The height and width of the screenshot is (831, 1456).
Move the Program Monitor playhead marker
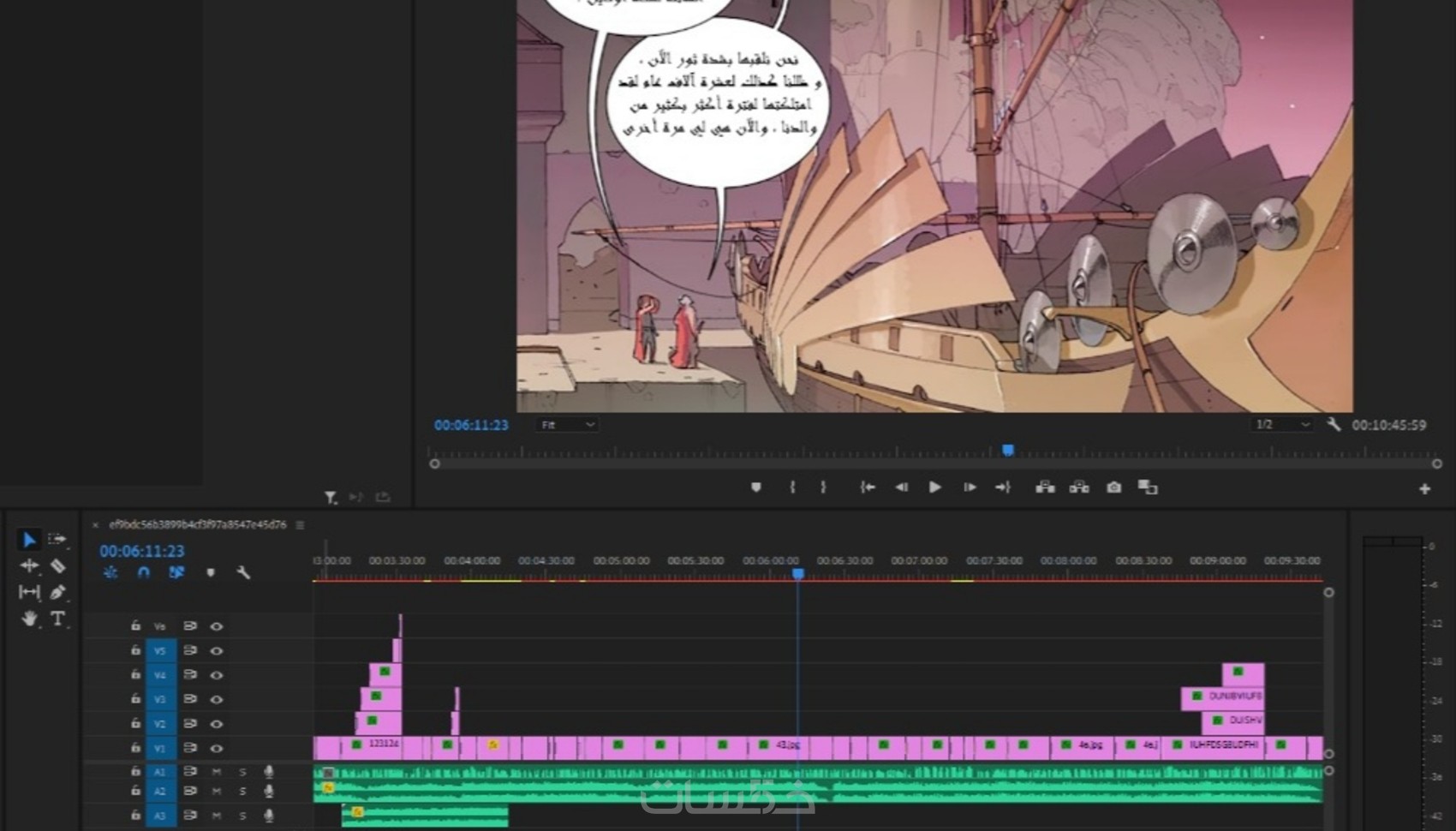point(1008,450)
